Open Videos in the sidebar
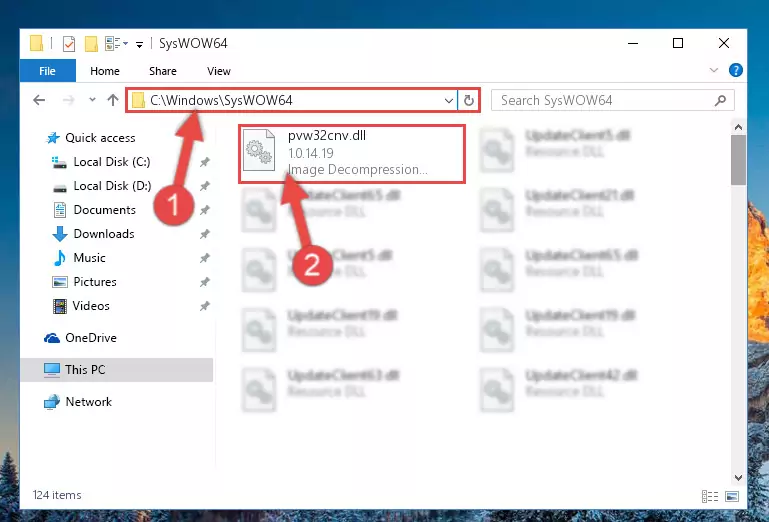769x522 pixels. 91,306
